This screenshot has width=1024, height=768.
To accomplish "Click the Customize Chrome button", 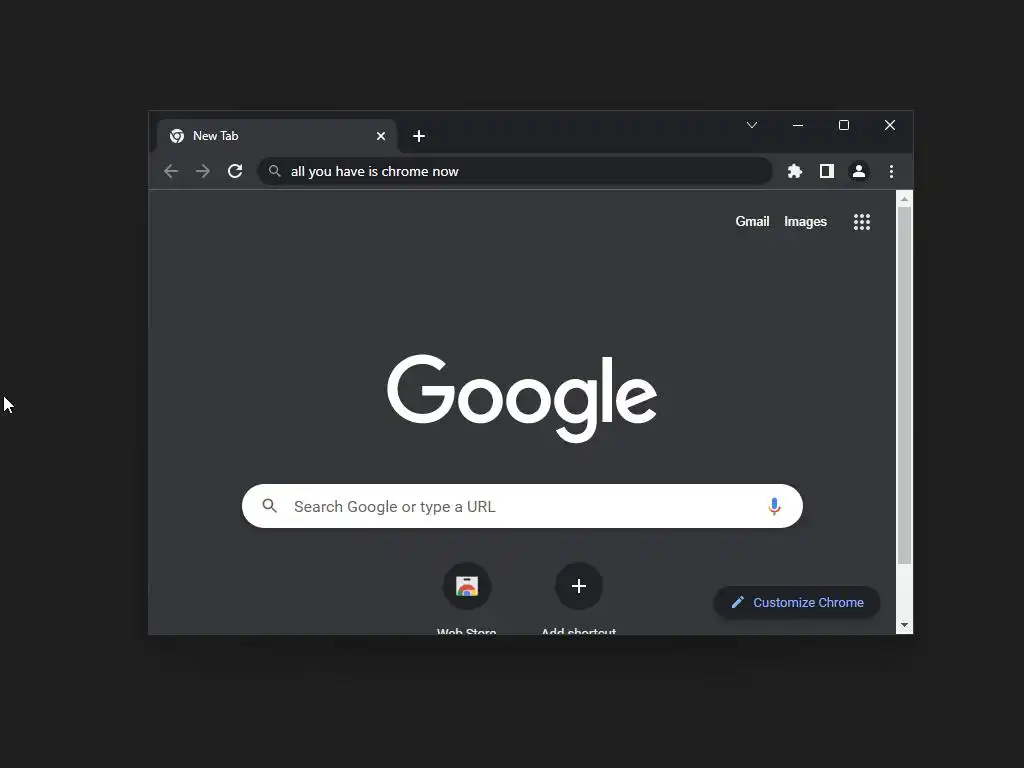I will [797, 602].
